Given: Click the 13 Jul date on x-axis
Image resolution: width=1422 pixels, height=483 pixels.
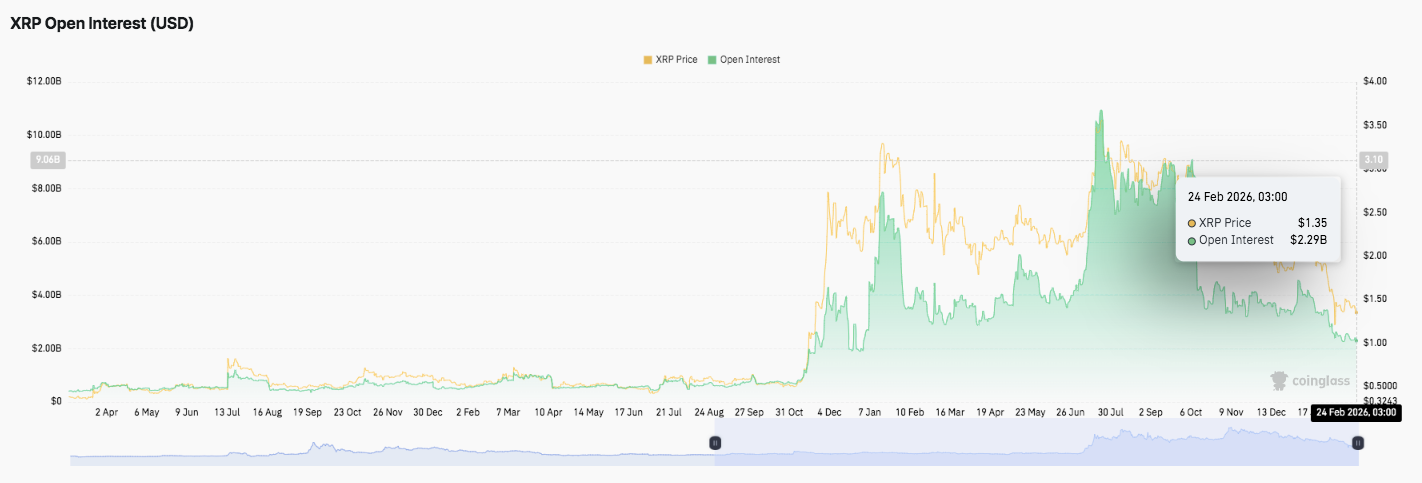Looking at the screenshot, I should tap(228, 412).
